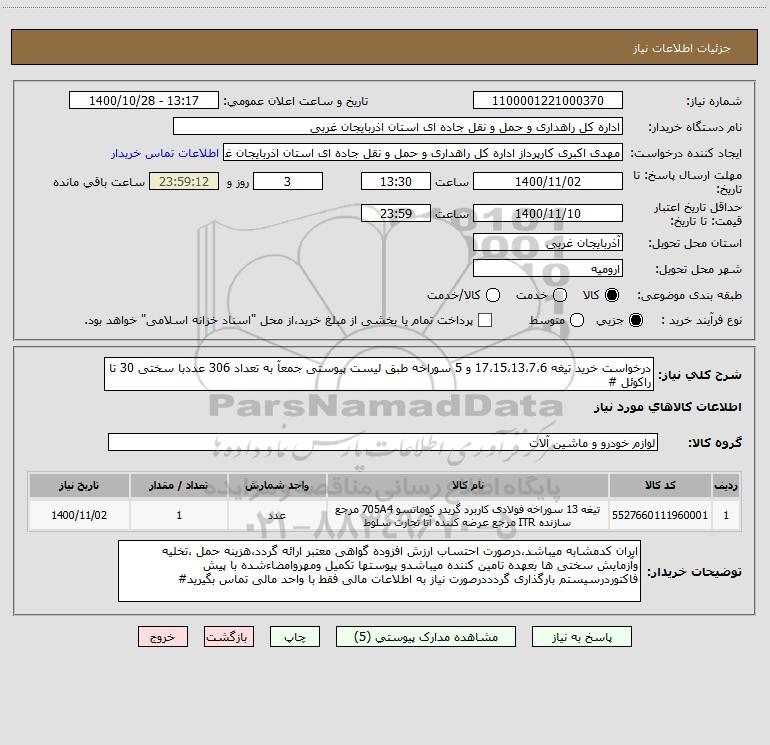770x745 pixels.
Task: Click the price validity date 1400/11/10 field
Action: 548,213
